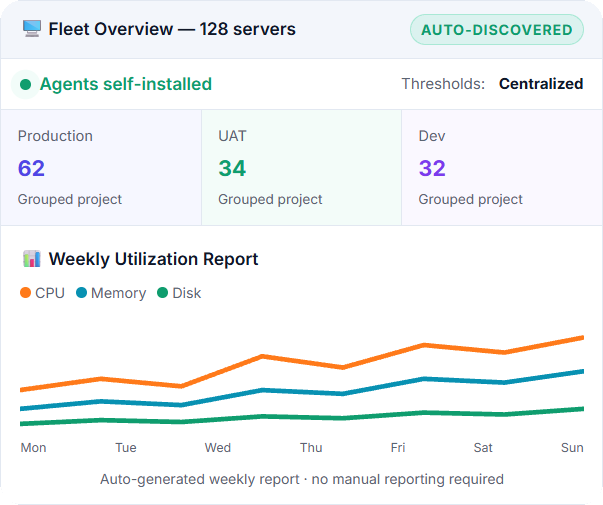The height and width of the screenshot is (505, 603).
Task: Click the 'Memory' legend label
Action: point(118,293)
